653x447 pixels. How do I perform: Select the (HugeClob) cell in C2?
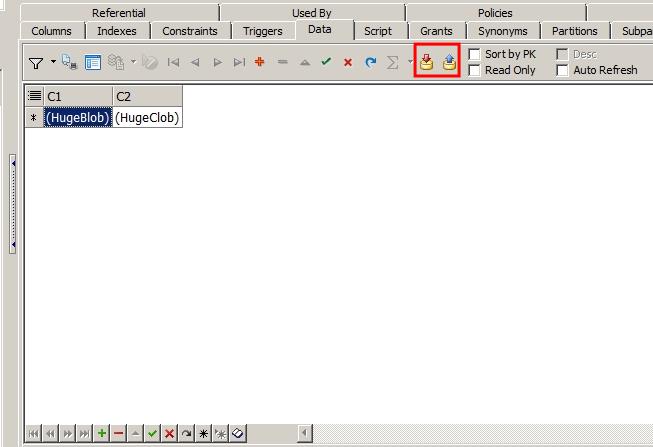point(147,117)
